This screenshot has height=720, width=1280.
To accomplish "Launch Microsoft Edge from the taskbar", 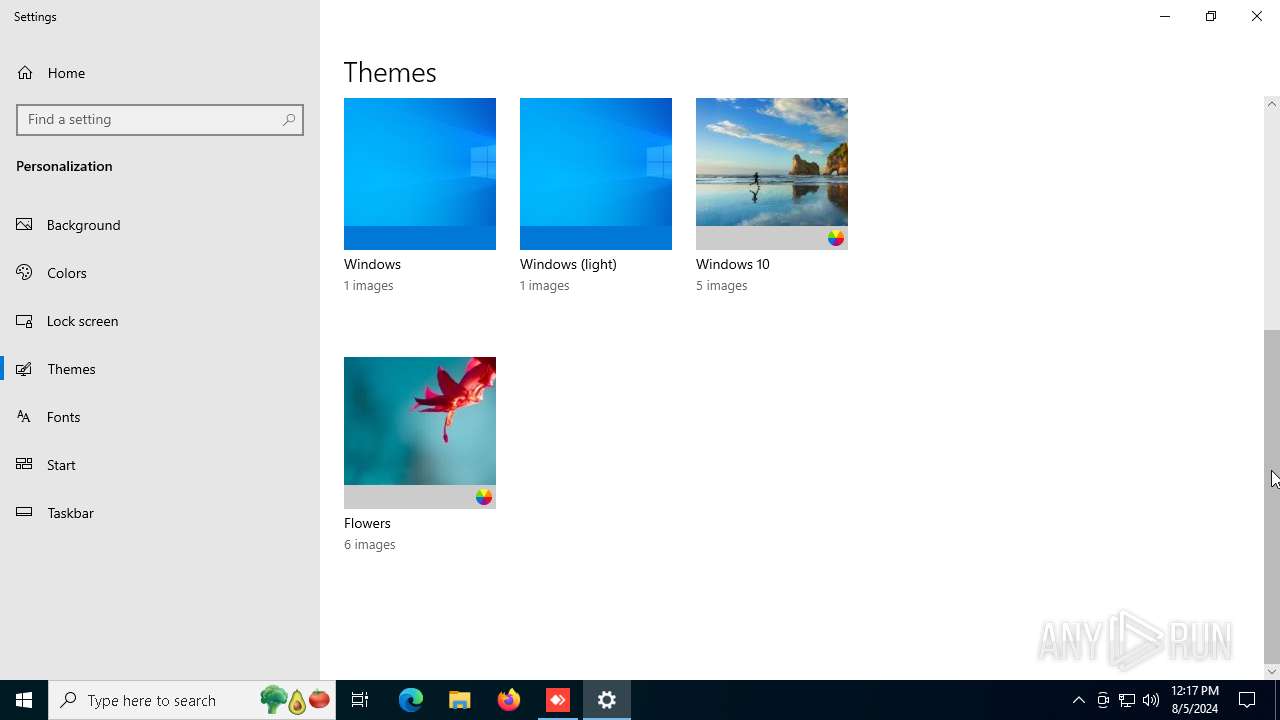I will 411,700.
